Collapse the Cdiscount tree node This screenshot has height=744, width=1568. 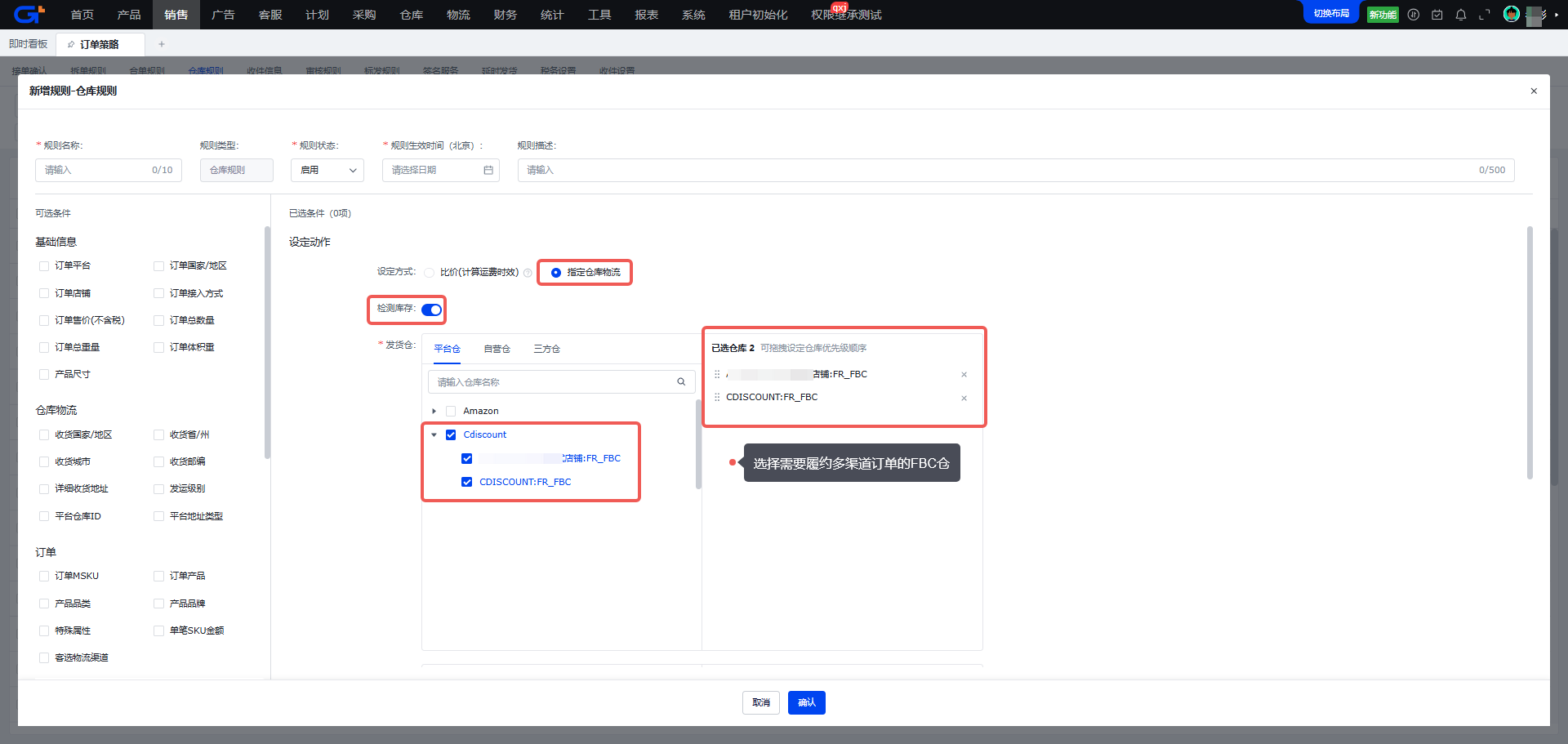click(x=434, y=434)
